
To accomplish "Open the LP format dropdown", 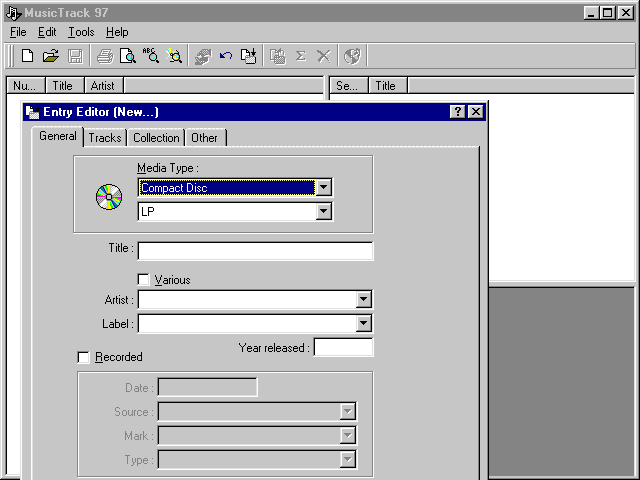I will [x=323, y=211].
